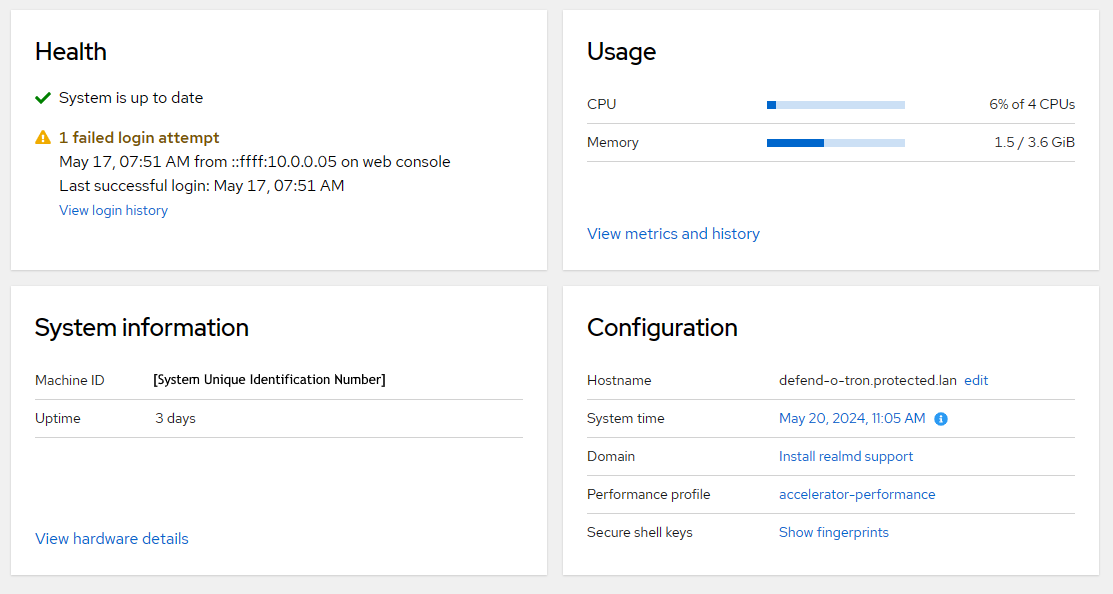Open View hardware details
Screen dimensions: 1113x594
coord(111,538)
